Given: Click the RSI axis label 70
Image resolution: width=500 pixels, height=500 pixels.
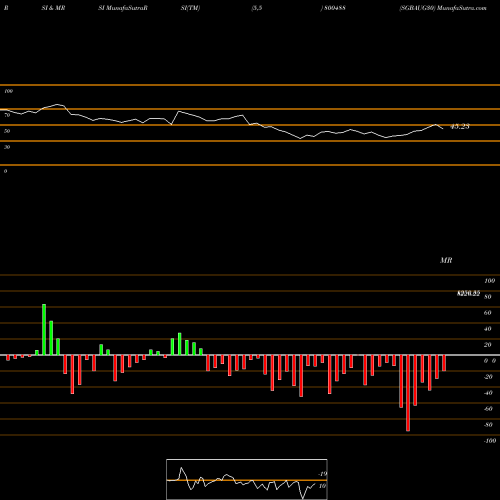Looking at the screenshot, I should tap(7, 115).
